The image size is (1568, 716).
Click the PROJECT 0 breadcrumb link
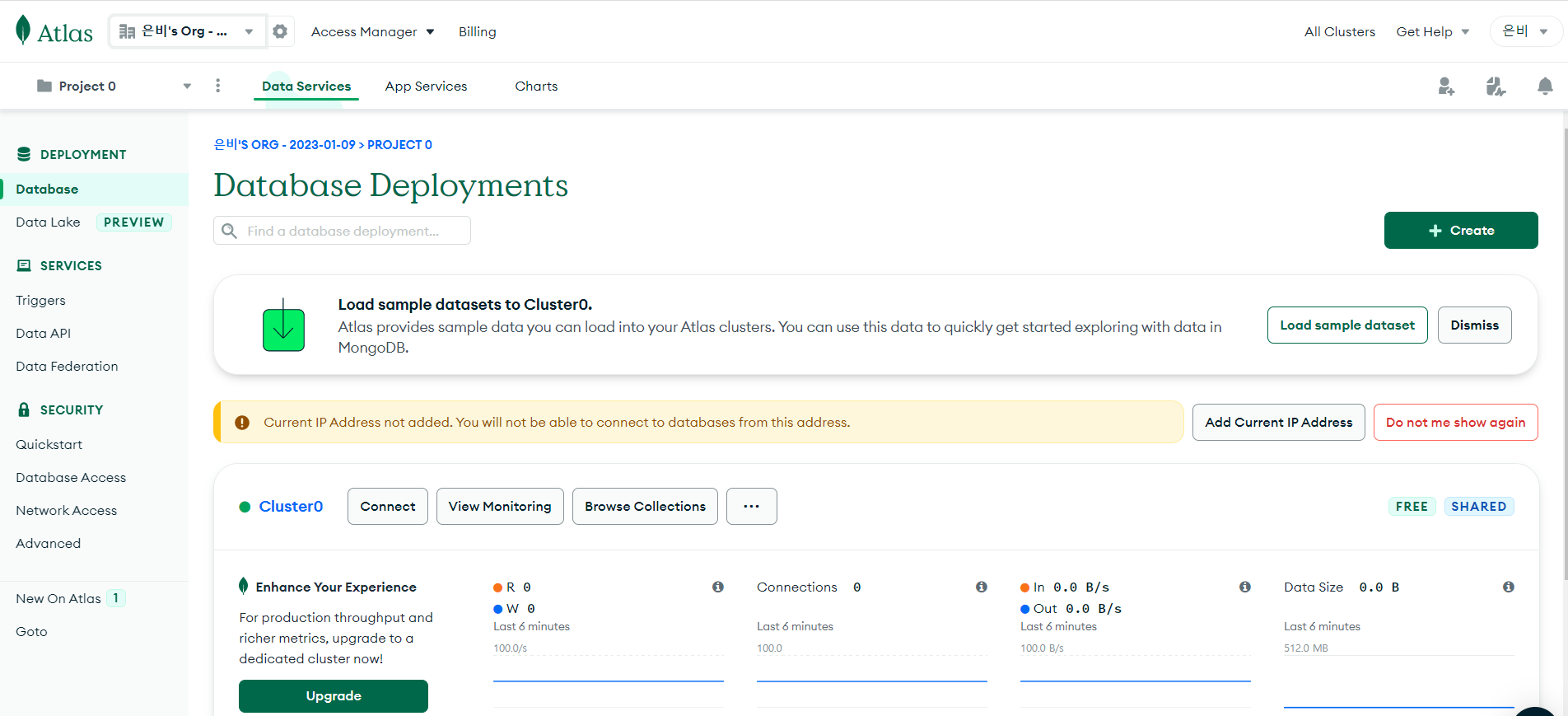click(399, 144)
